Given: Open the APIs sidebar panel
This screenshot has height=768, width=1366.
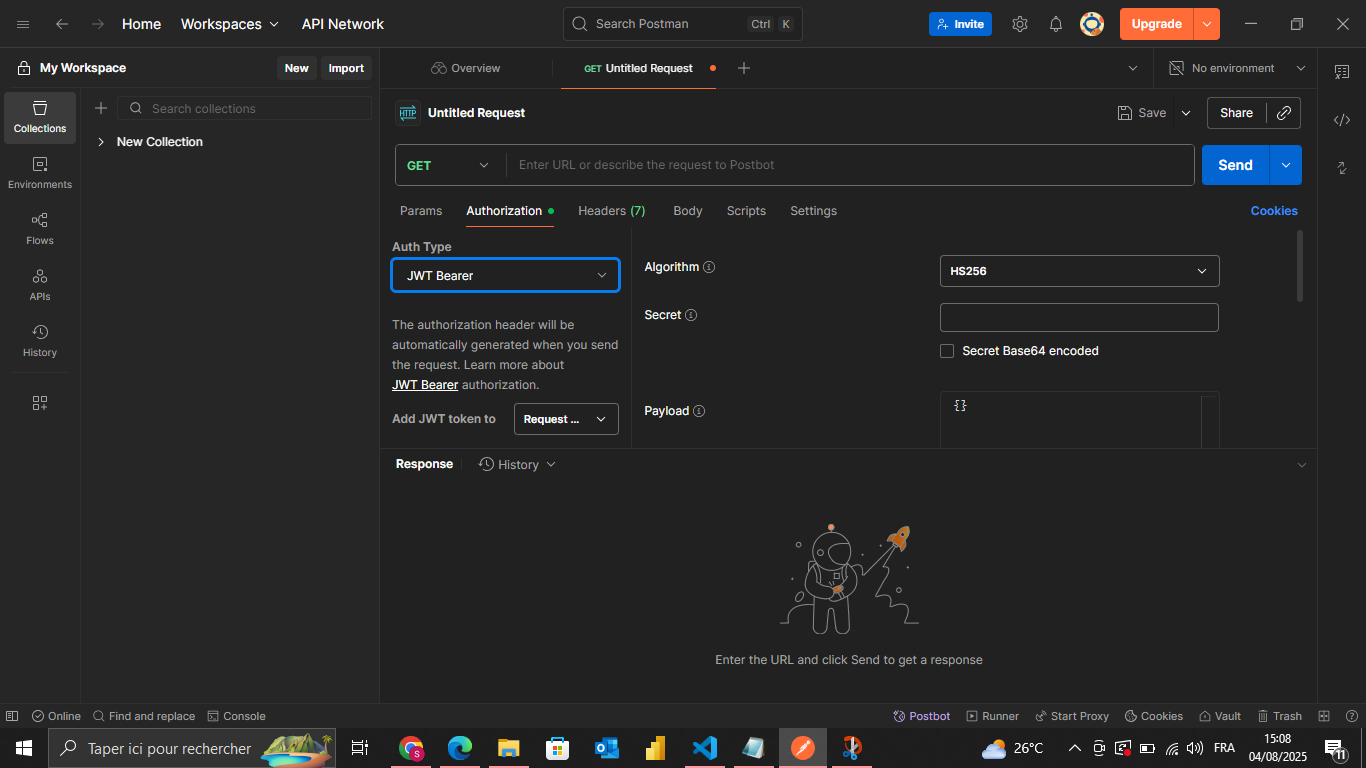Looking at the screenshot, I should [x=40, y=286].
